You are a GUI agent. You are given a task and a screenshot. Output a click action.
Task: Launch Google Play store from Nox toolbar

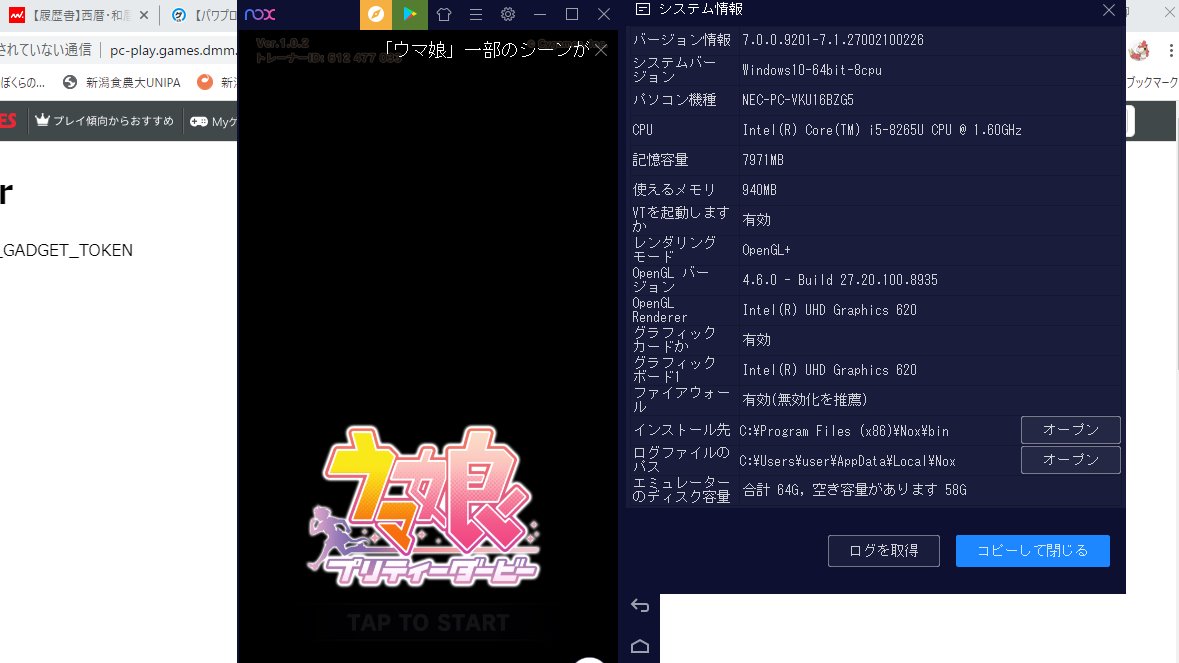coord(410,14)
